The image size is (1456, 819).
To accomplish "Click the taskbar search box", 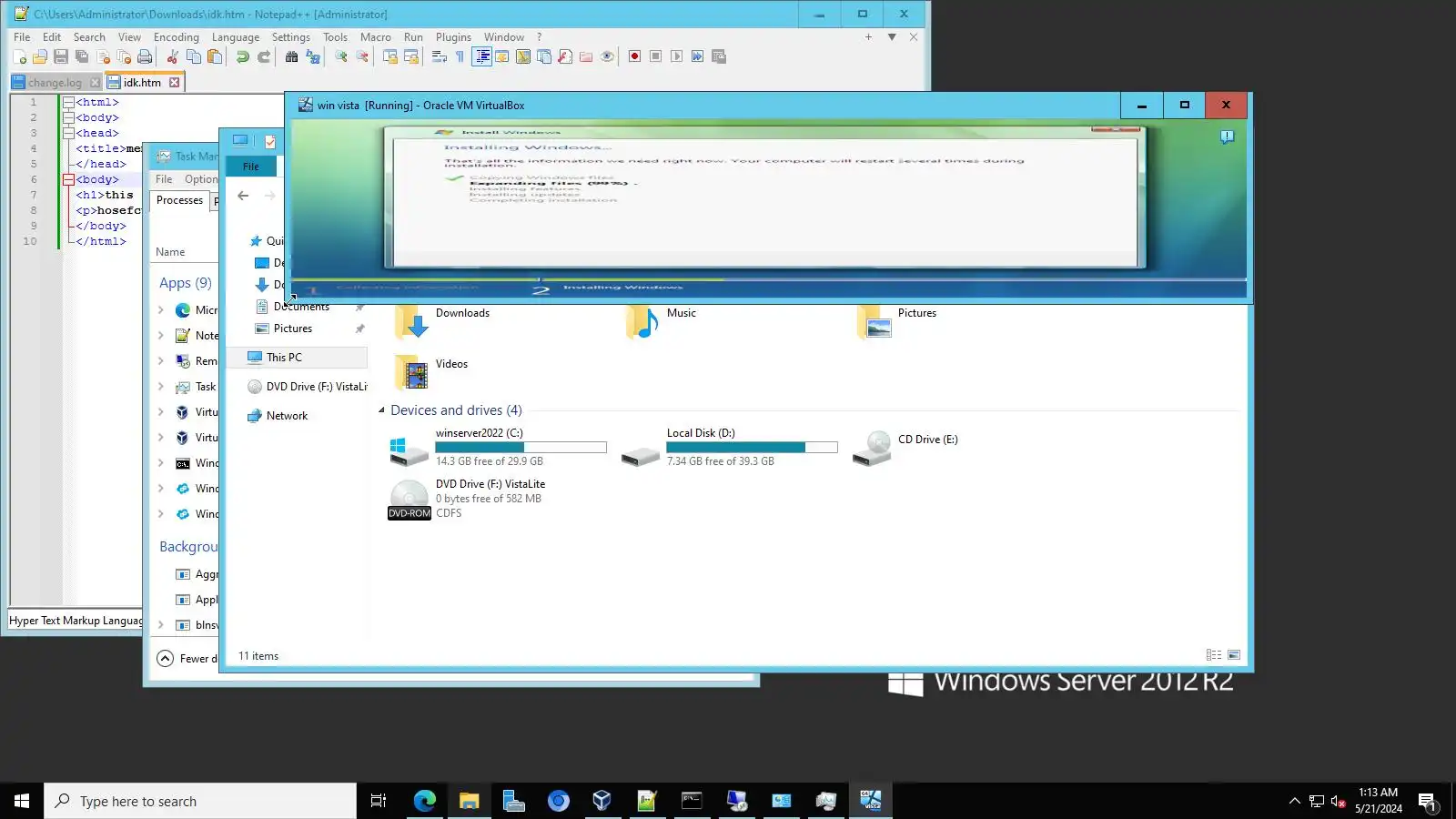I will [200, 801].
